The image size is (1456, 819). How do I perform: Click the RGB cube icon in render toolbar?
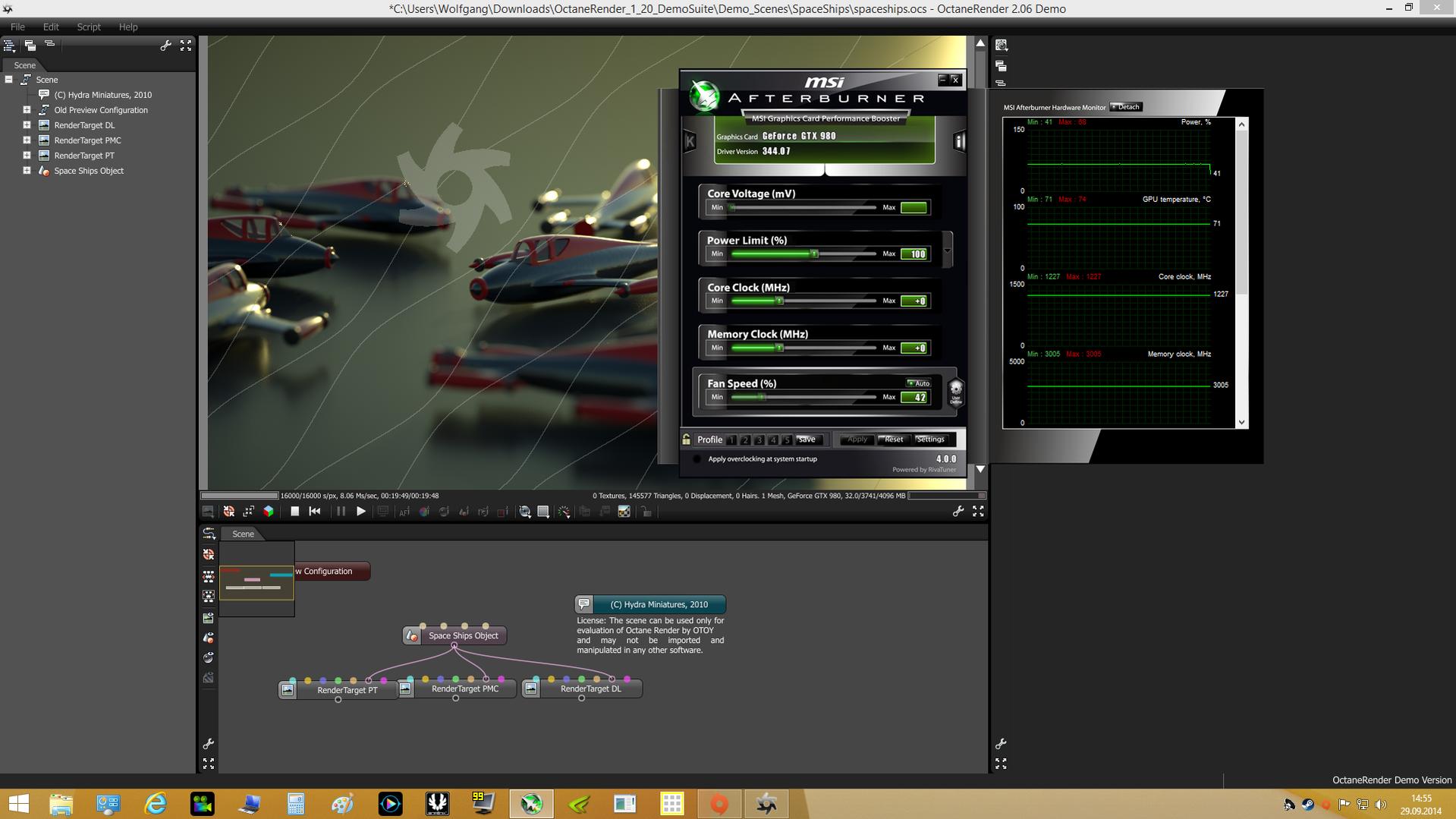tap(269, 512)
